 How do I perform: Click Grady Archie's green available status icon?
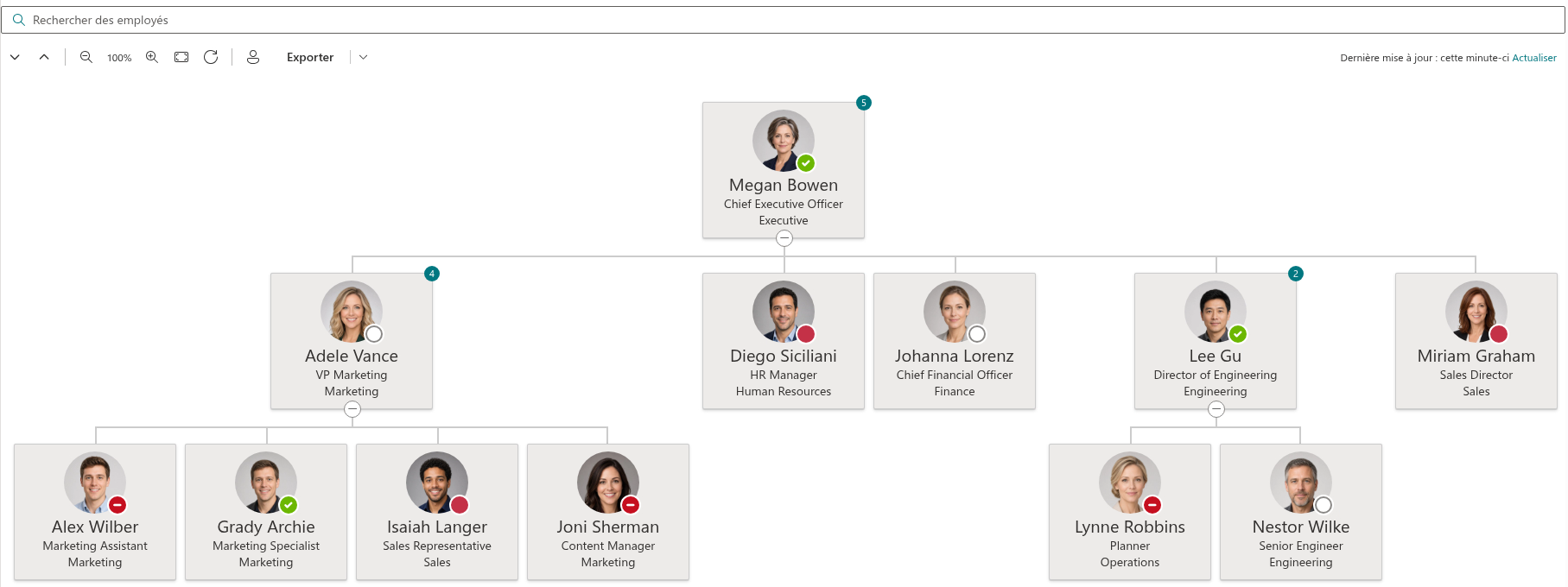(289, 505)
